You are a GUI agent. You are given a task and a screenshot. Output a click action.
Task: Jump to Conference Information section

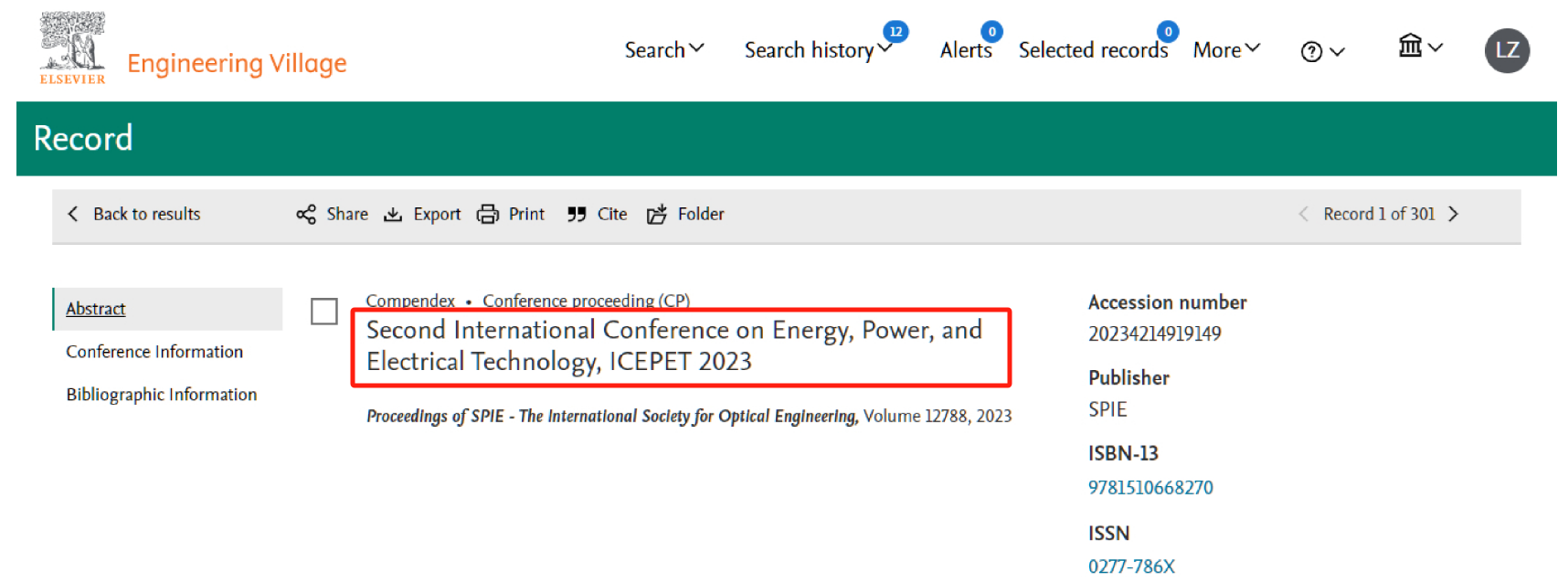tap(154, 352)
